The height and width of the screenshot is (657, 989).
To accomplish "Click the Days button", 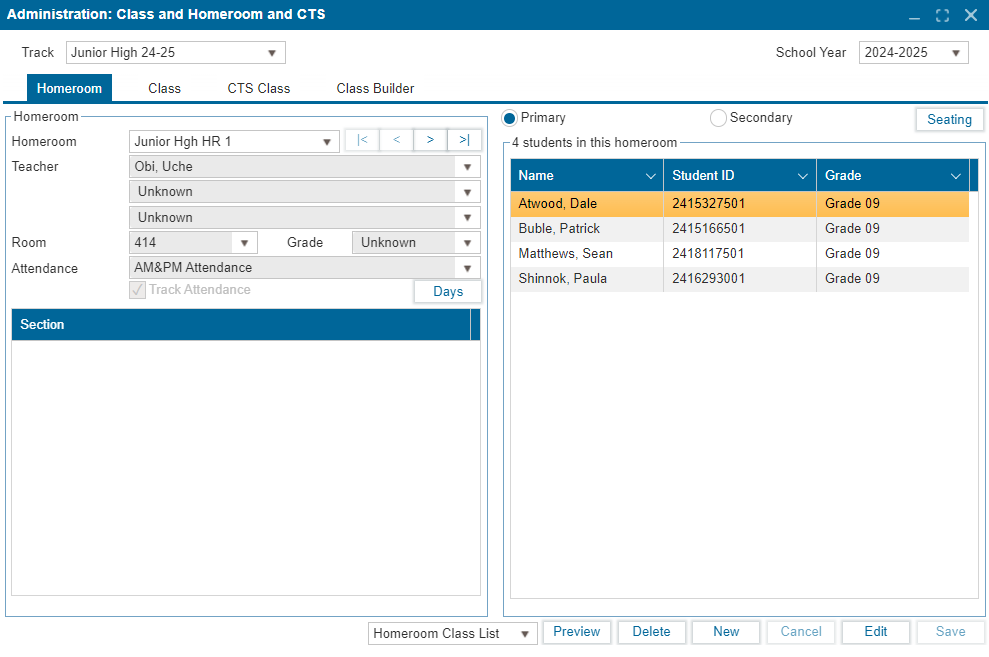I will [448, 292].
